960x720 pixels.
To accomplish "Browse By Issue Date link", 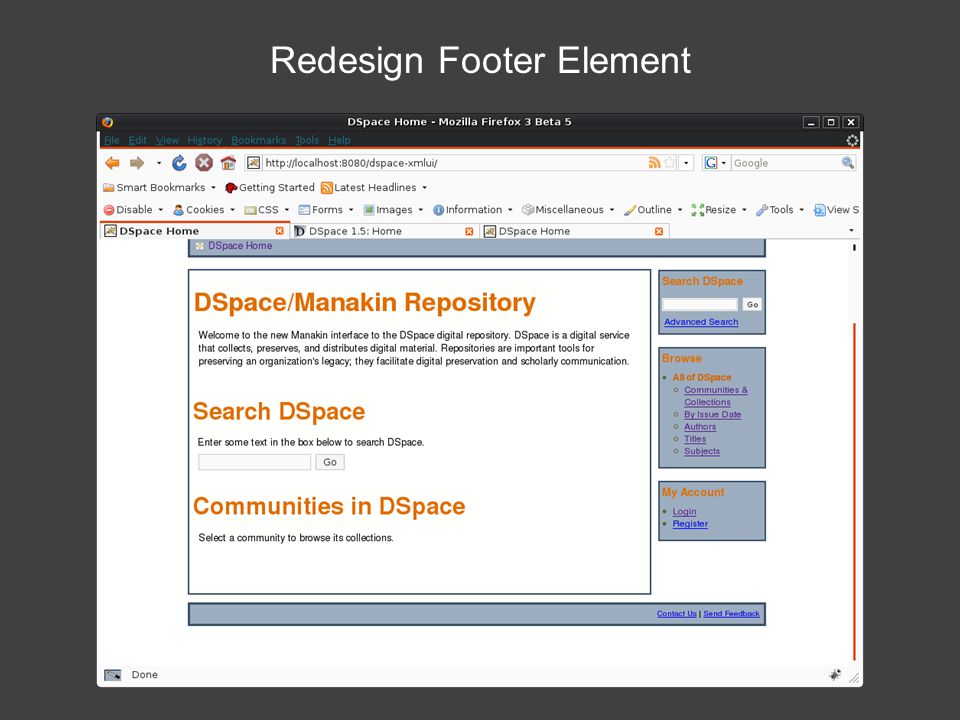I will click(713, 414).
